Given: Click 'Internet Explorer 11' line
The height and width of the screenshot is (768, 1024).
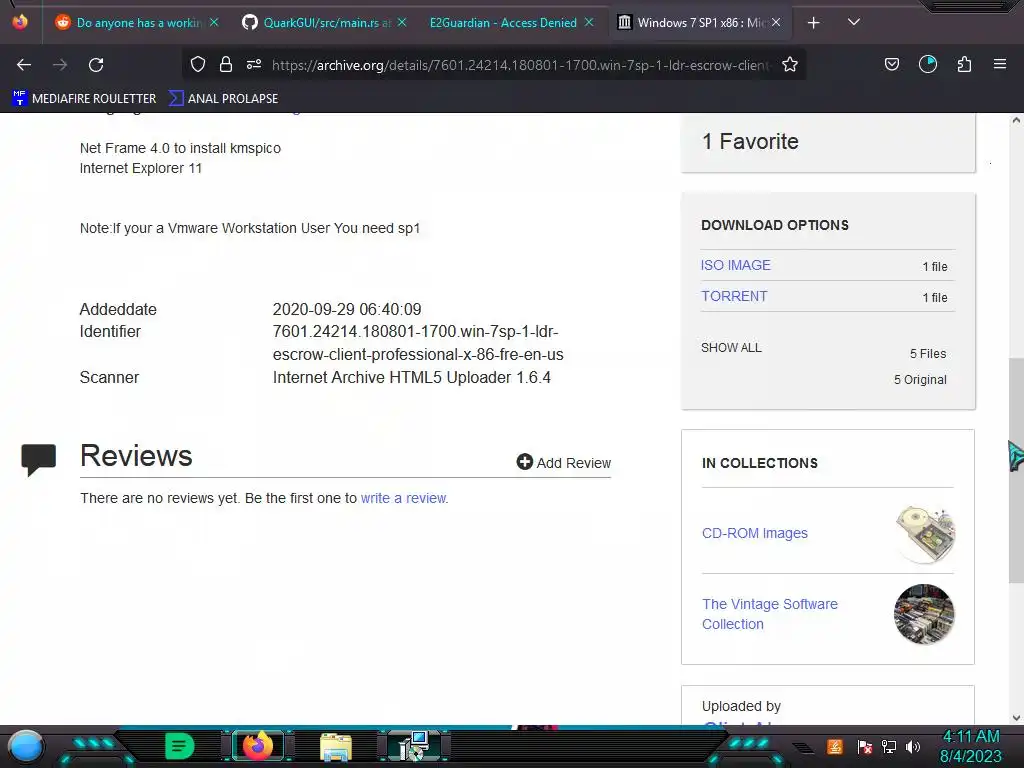Looking at the screenshot, I should point(140,168).
